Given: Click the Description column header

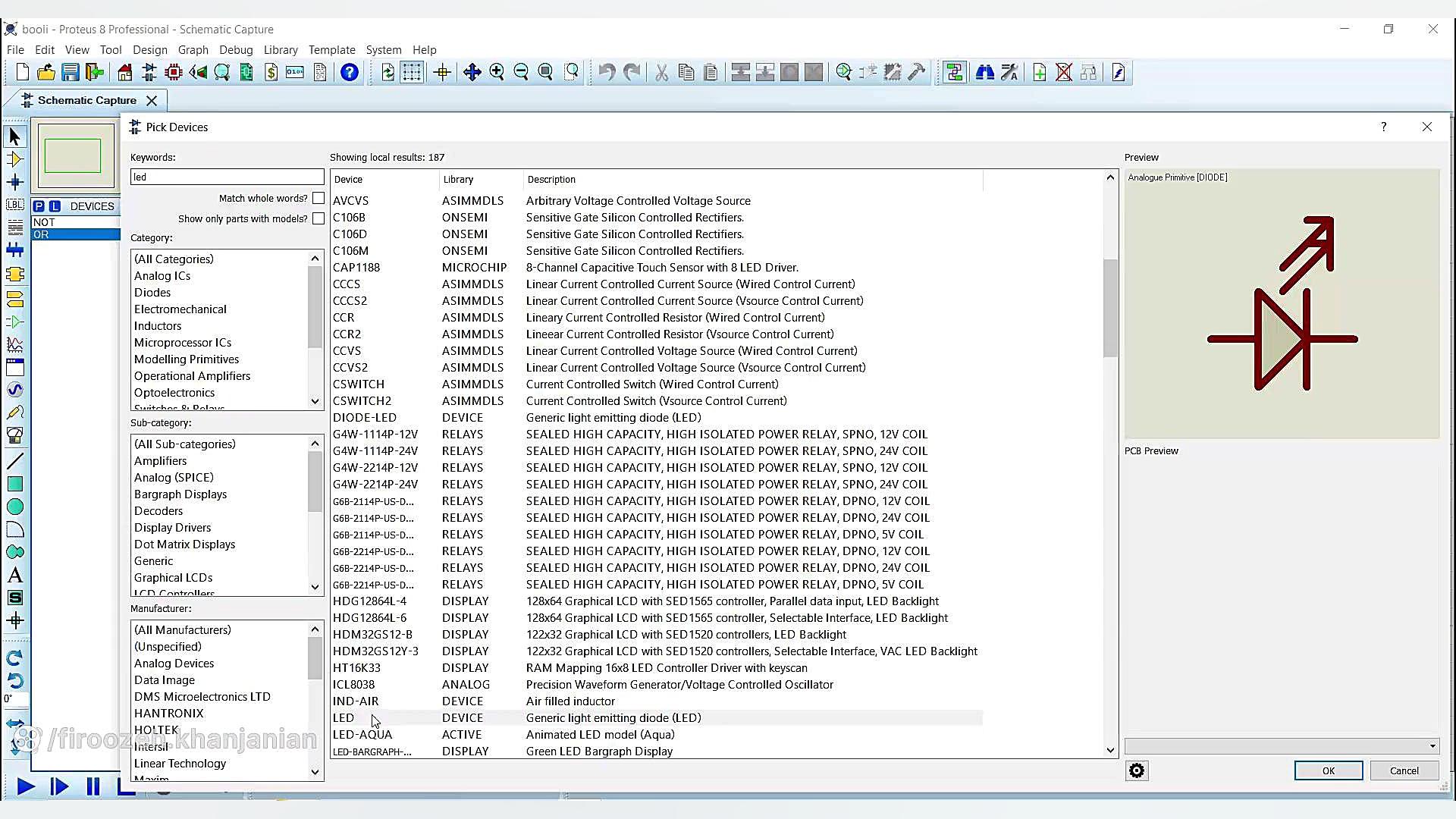Looking at the screenshot, I should (x=753, y=180).
